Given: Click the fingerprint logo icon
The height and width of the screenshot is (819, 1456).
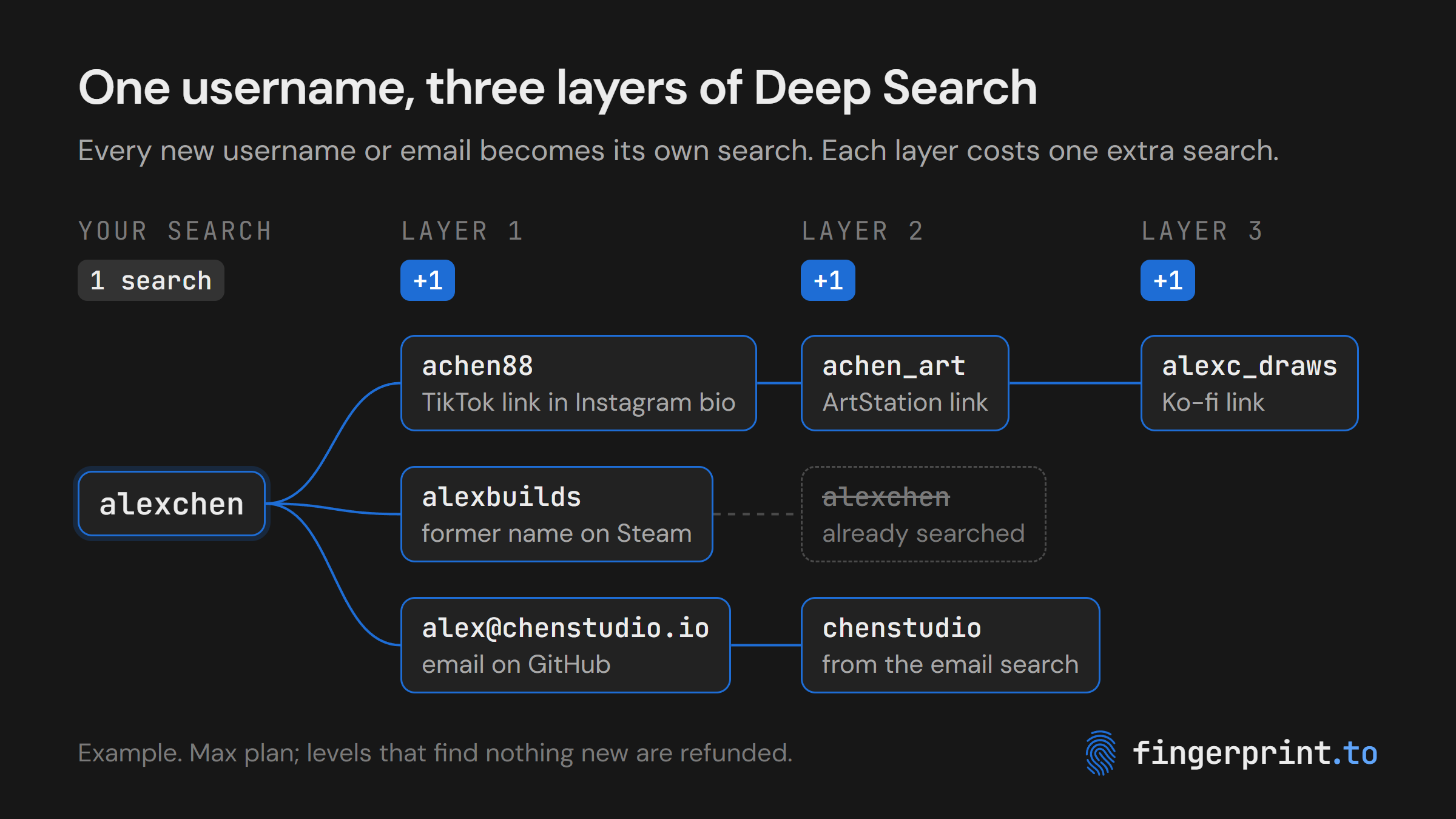Looking at the screenshot, I should (x=1100, y=753).
